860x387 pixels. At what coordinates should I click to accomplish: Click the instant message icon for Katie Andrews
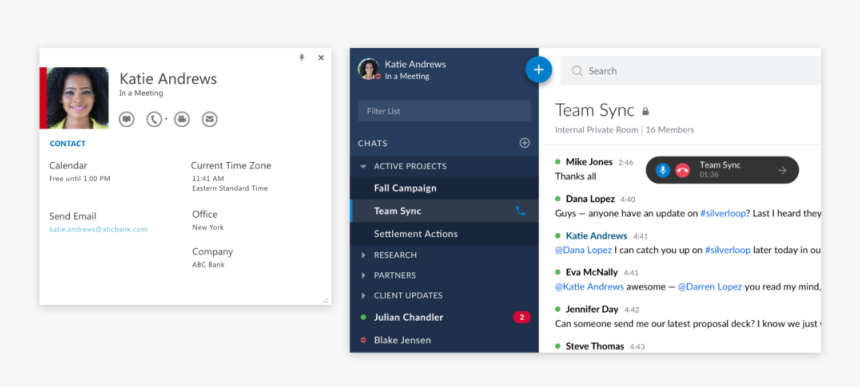pyautogui.click(x=127, y=119)
